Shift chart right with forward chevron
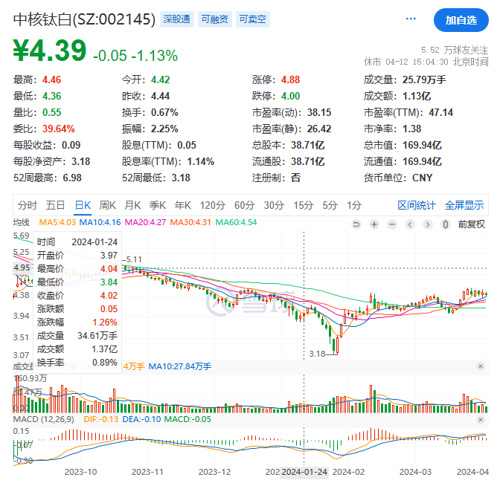This screenshot has width=500, height=483. (x=428, y=224)
